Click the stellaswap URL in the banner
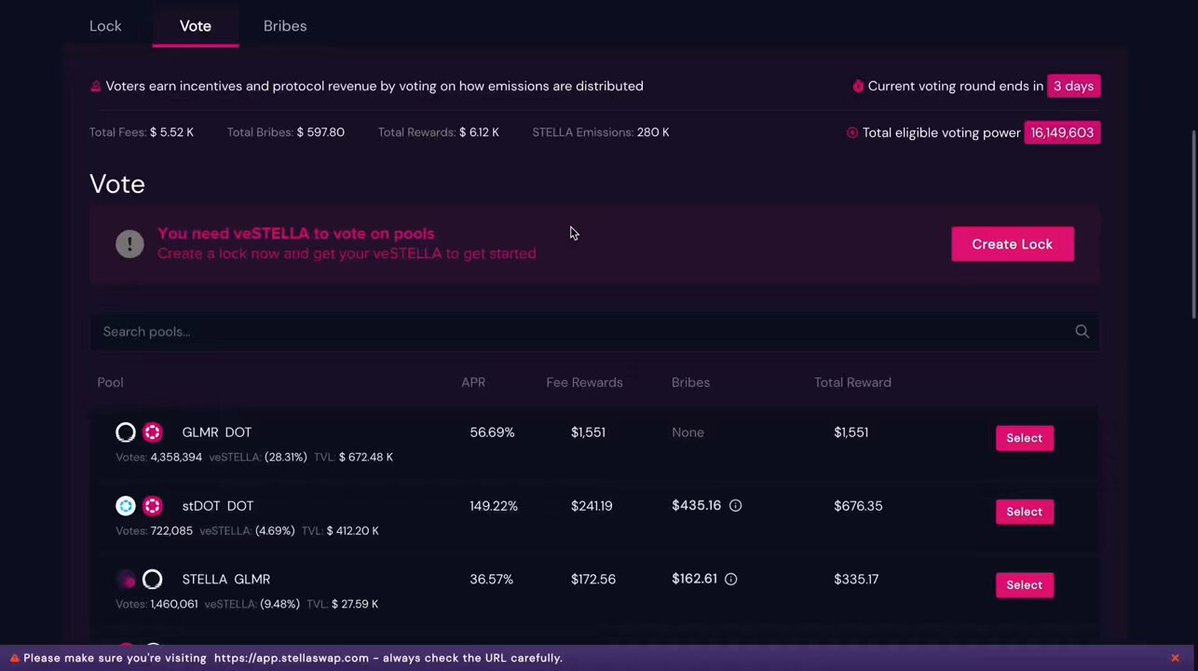1198x671 pixels. coord(291,658)
